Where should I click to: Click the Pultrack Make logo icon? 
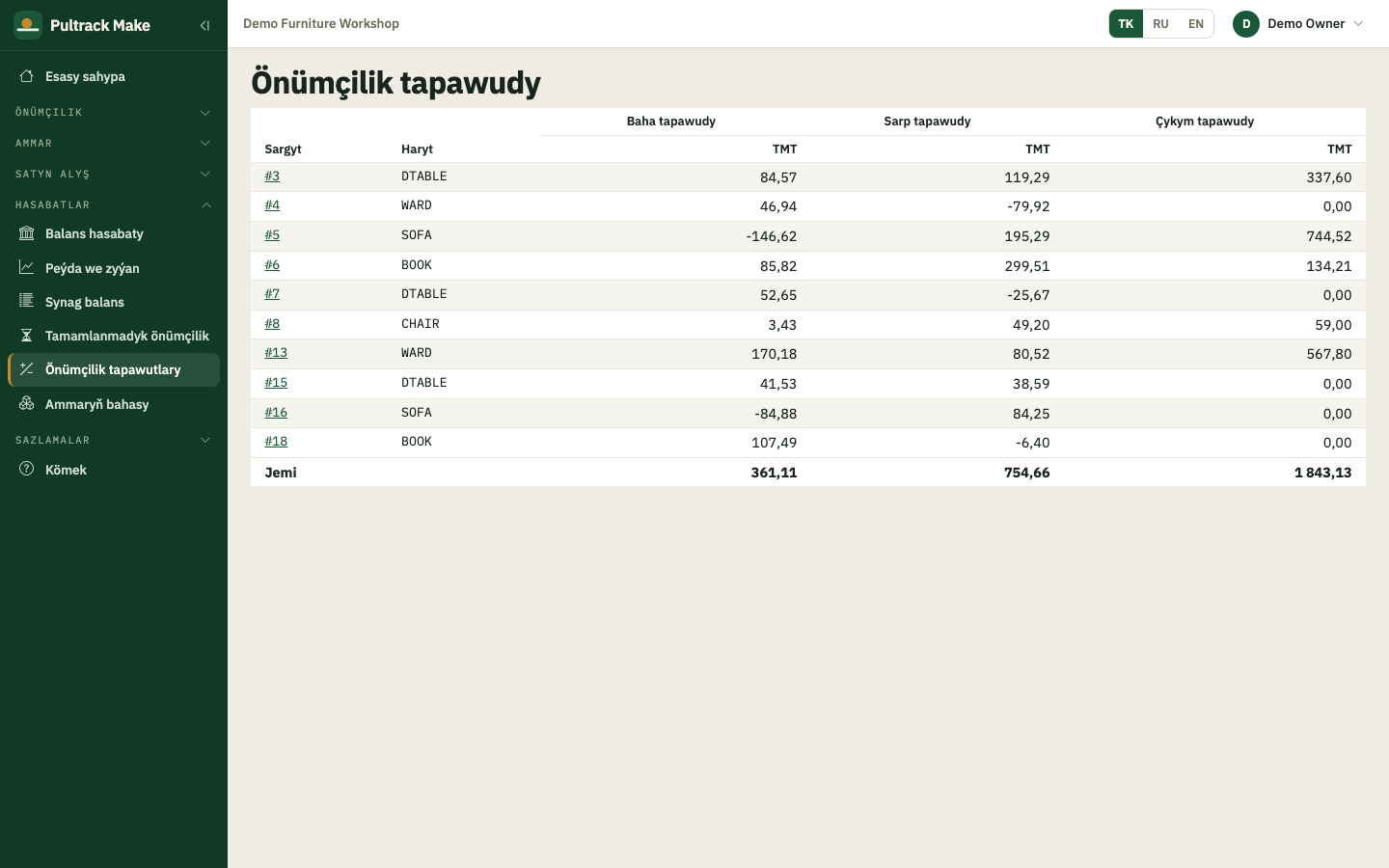(x=28, y=25)
